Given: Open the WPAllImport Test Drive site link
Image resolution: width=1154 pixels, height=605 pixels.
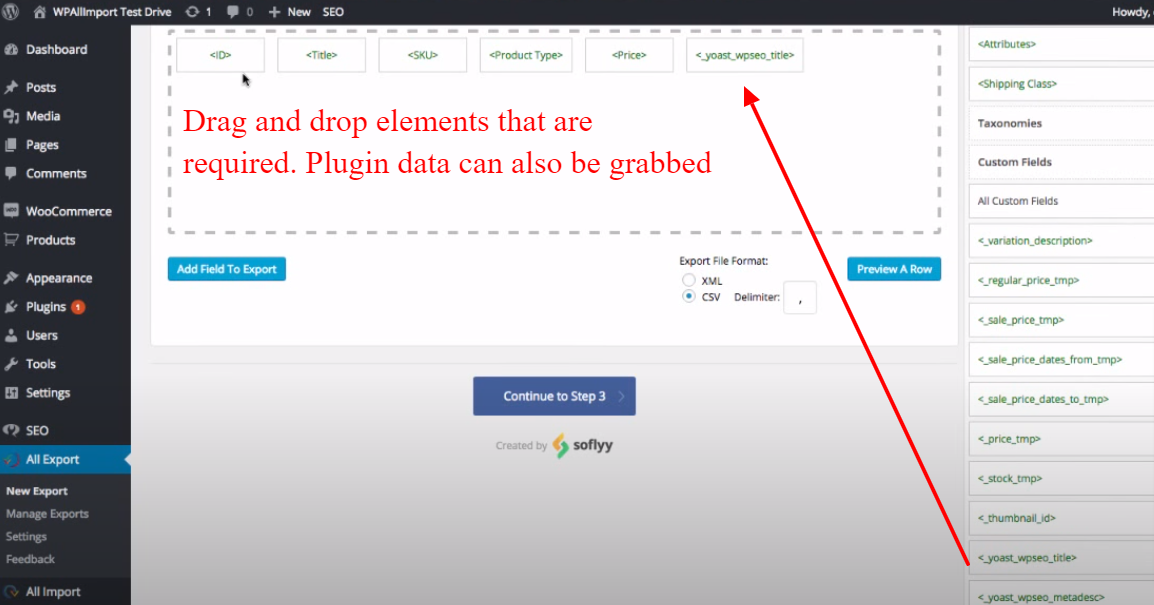Looking at the screenshot, I should 112,12.
